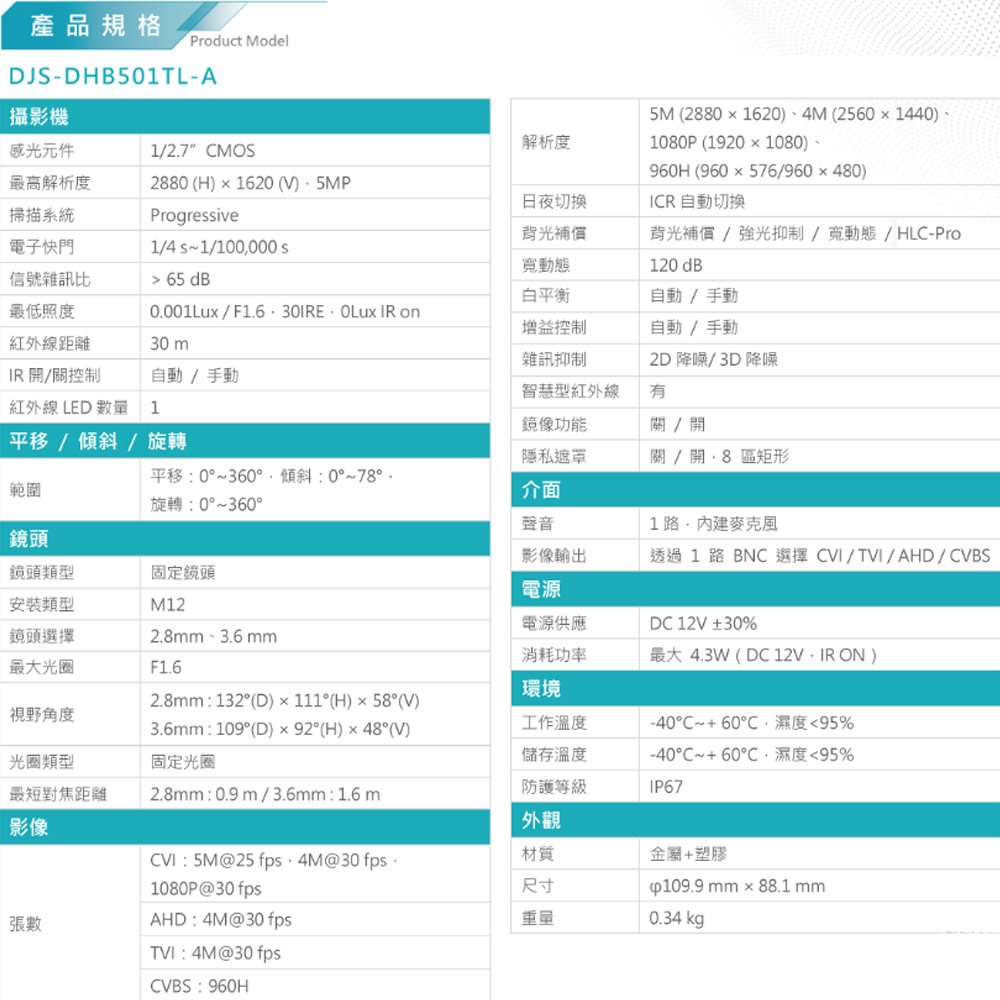Click the 120 dB wide dynamic value
The height and width of the screenshot is (1000, 1000).
pyautogui.click(x=676, y=265)
